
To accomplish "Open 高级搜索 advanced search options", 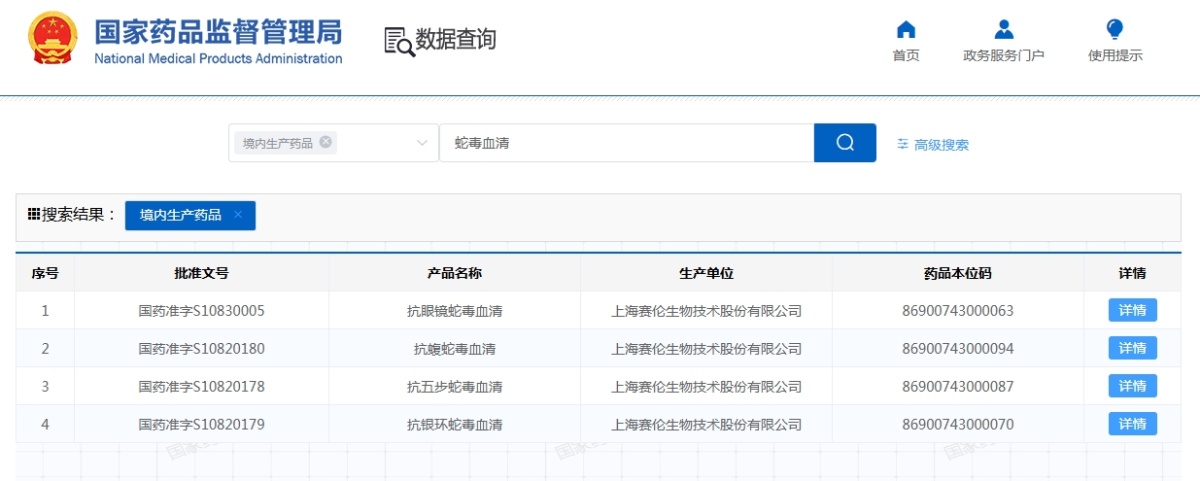I will tap(933, 145).
